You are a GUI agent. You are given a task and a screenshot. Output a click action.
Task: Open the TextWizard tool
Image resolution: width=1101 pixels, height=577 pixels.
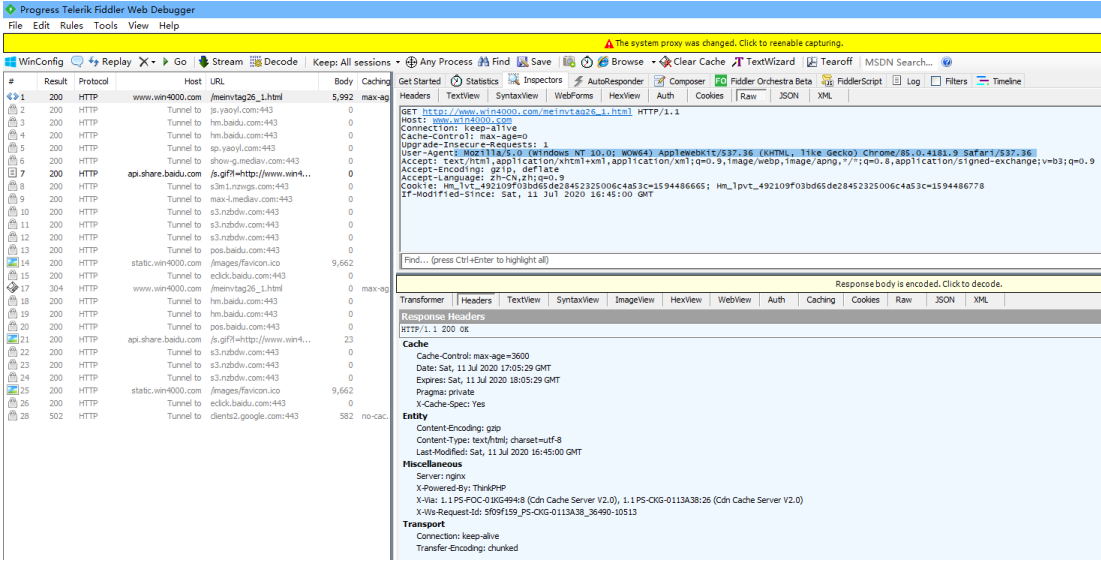[763, 62]
